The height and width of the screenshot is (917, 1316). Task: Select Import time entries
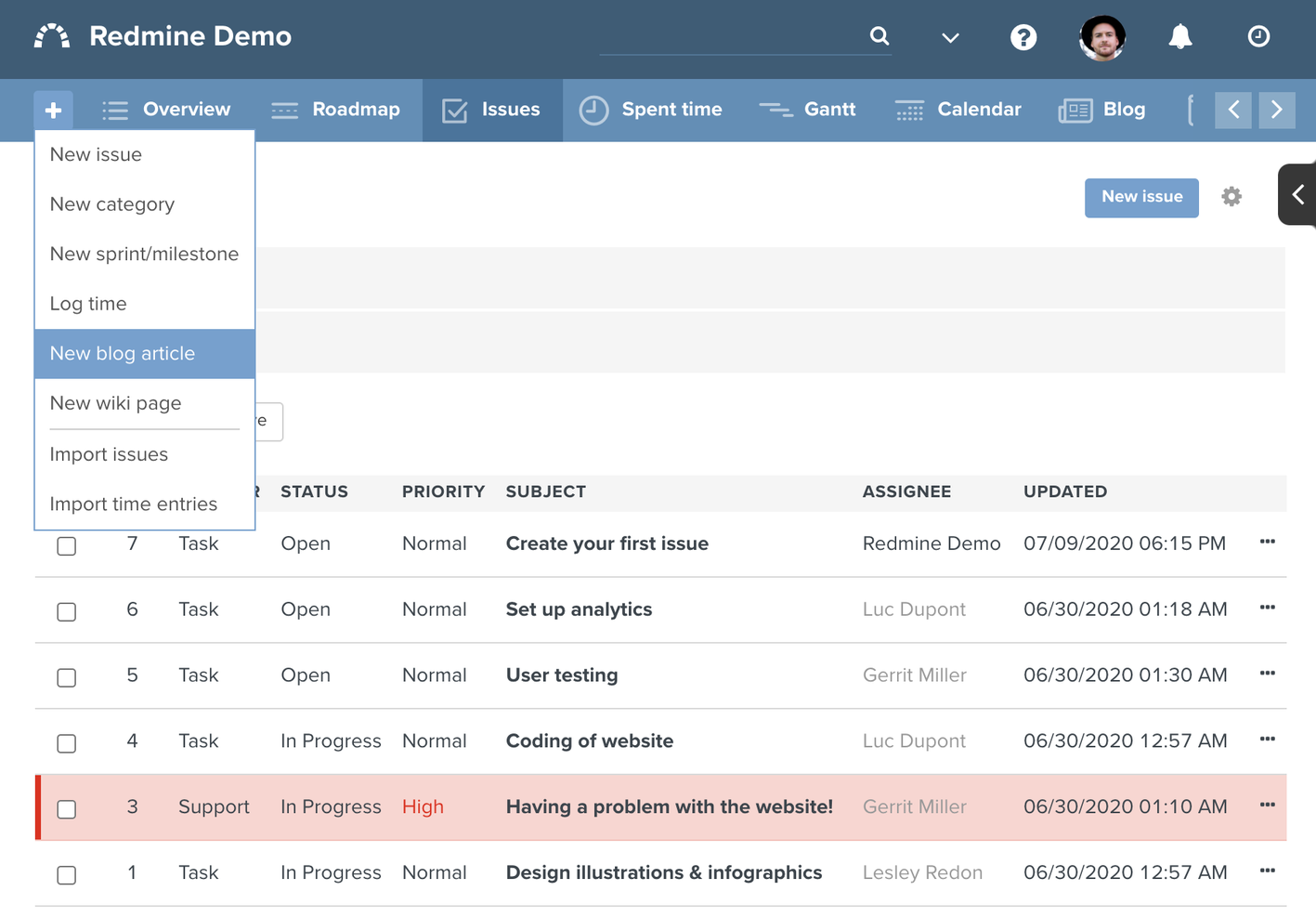(x=145, y=504)
